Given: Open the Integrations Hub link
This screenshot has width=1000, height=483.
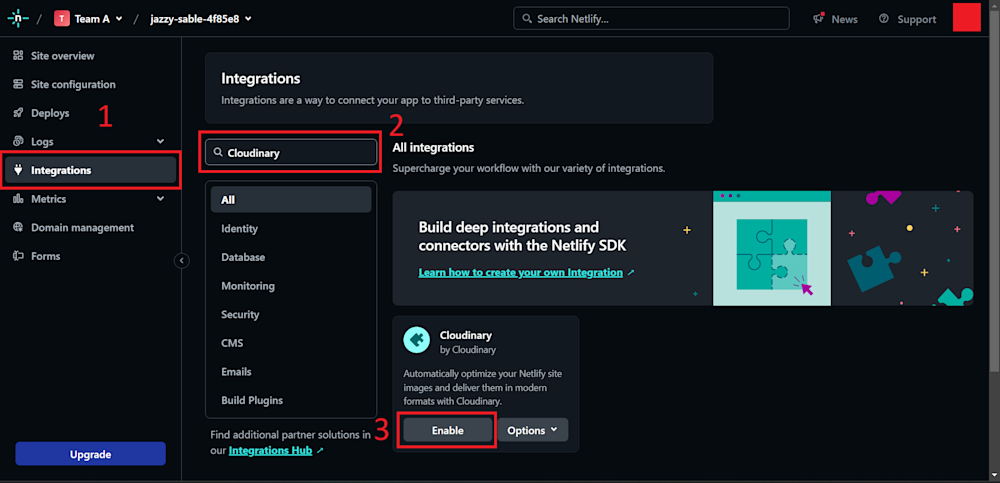Looking at the screenshot, I should point(271,451).
